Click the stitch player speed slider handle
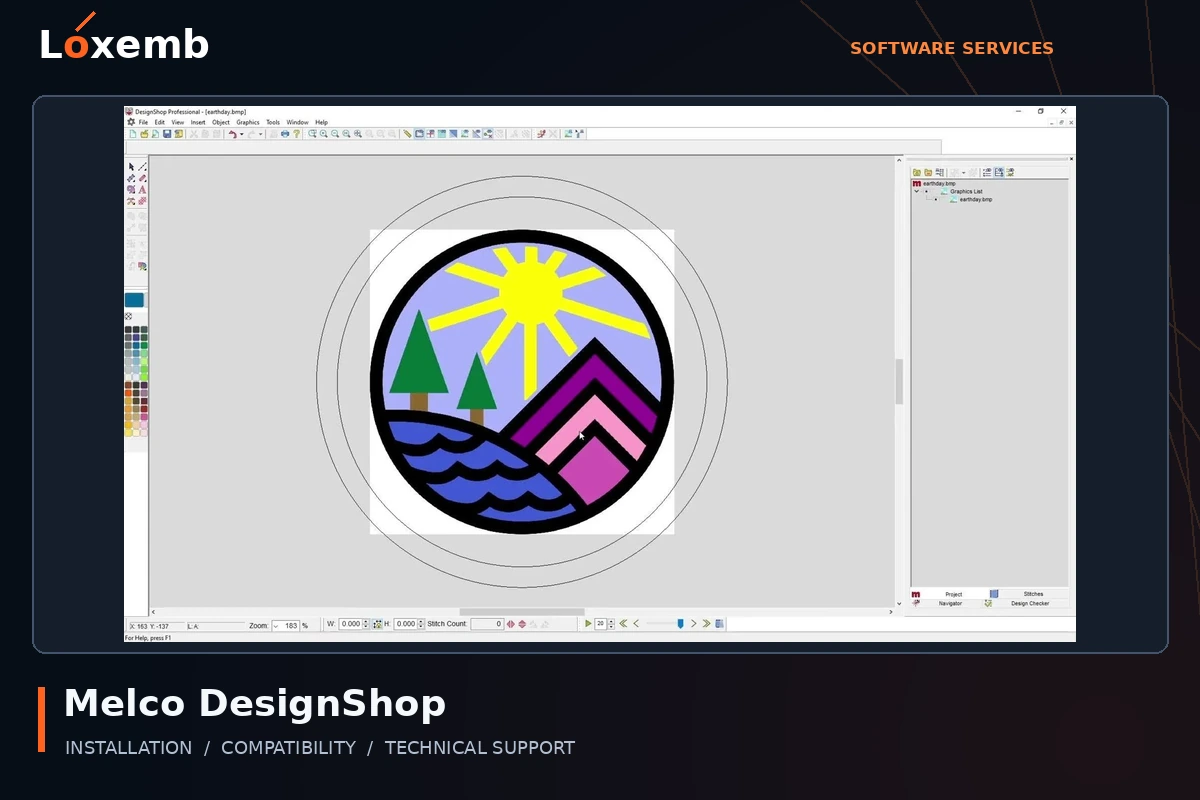1200x800 pixels. tap(680, 624)
